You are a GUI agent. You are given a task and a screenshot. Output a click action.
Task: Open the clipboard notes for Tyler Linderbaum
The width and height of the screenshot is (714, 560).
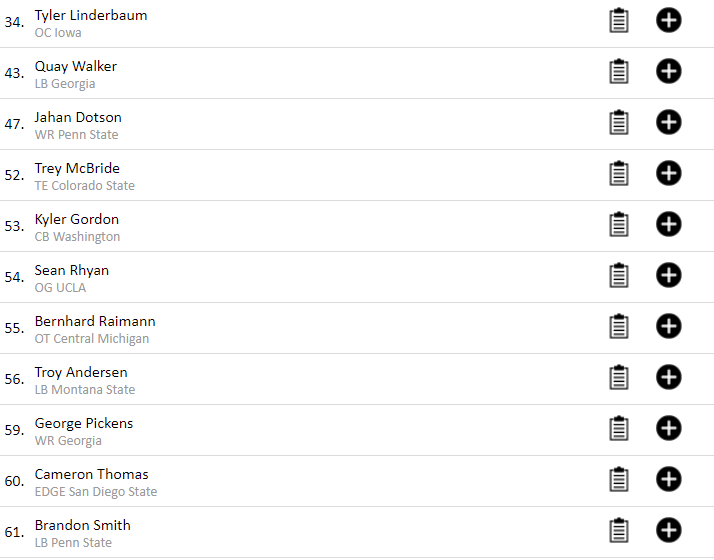click(x=619, y=20)
